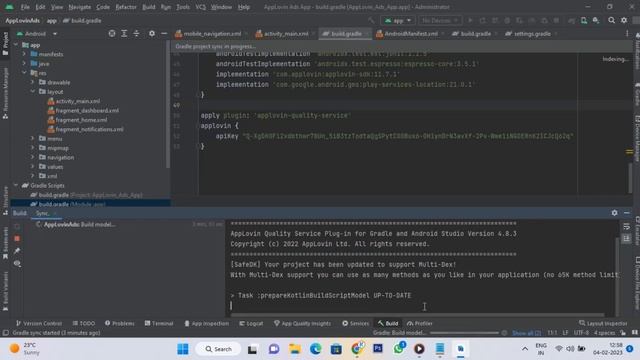The width and height of the screenshot is (640, 360).
Task: Open the Version Control tool window
Action: coord(39,323)
